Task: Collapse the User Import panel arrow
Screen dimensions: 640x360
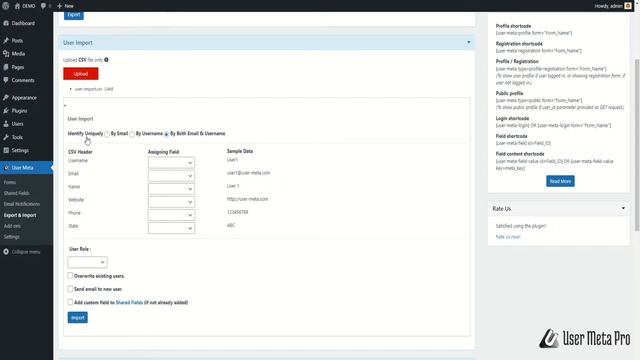Action: tap(469, 42)
